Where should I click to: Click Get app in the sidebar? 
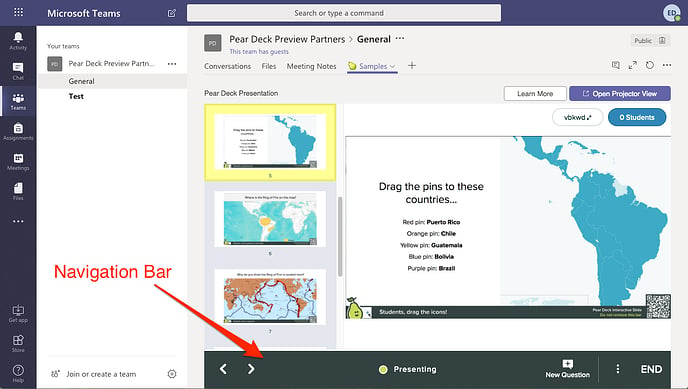pyautogui.click(x=18, y=314)
